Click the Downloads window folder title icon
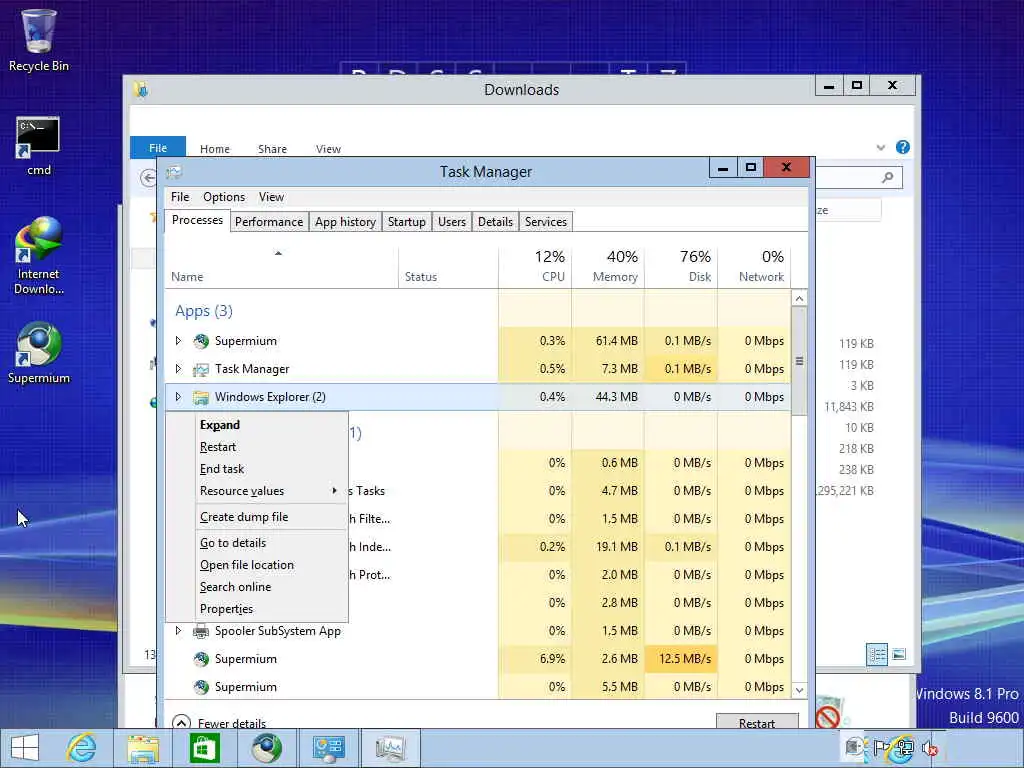Image resolution: width=1024 pixels, height=768 pixels. point(141,89)
